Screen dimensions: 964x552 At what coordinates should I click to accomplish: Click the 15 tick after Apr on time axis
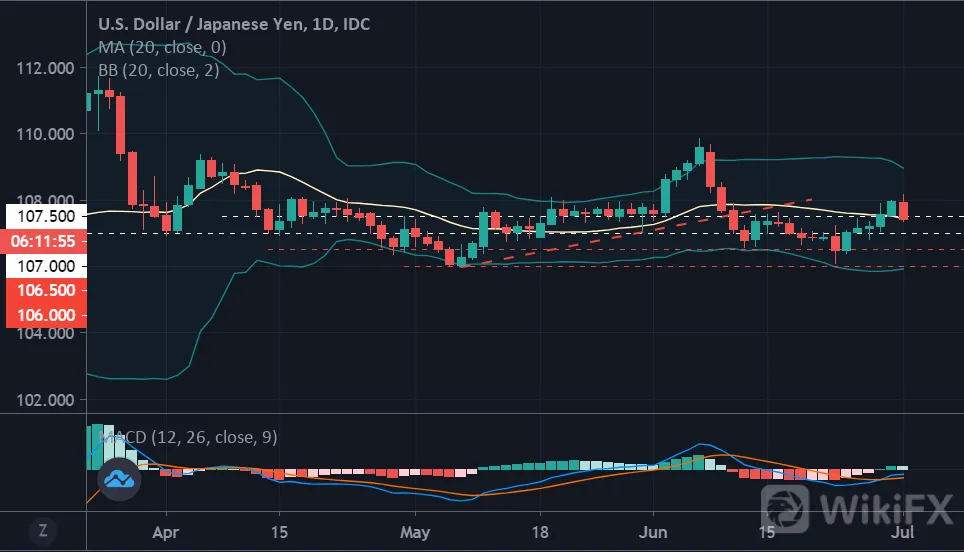tap(279, 532)
